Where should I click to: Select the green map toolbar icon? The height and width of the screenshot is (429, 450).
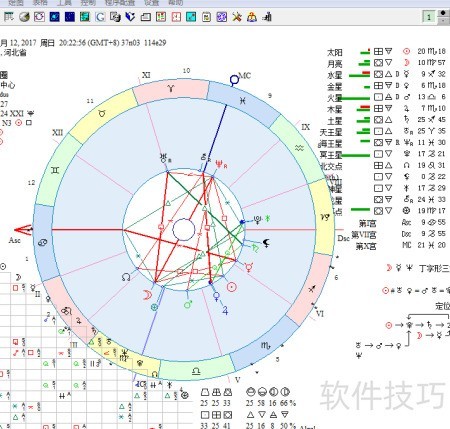(85, 17)
